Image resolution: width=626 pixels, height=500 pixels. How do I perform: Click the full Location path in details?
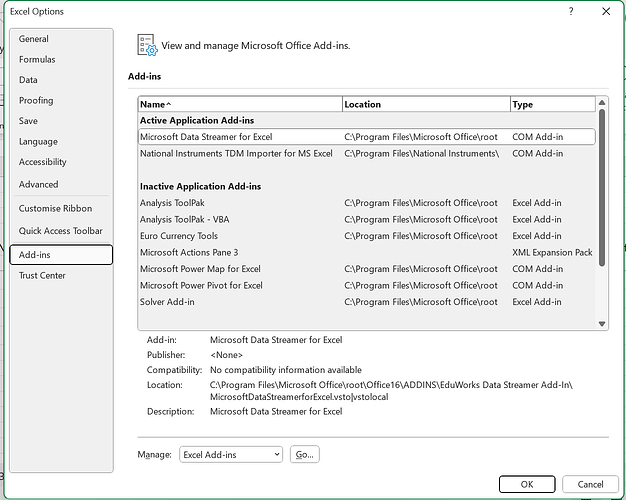click(391, 391)
